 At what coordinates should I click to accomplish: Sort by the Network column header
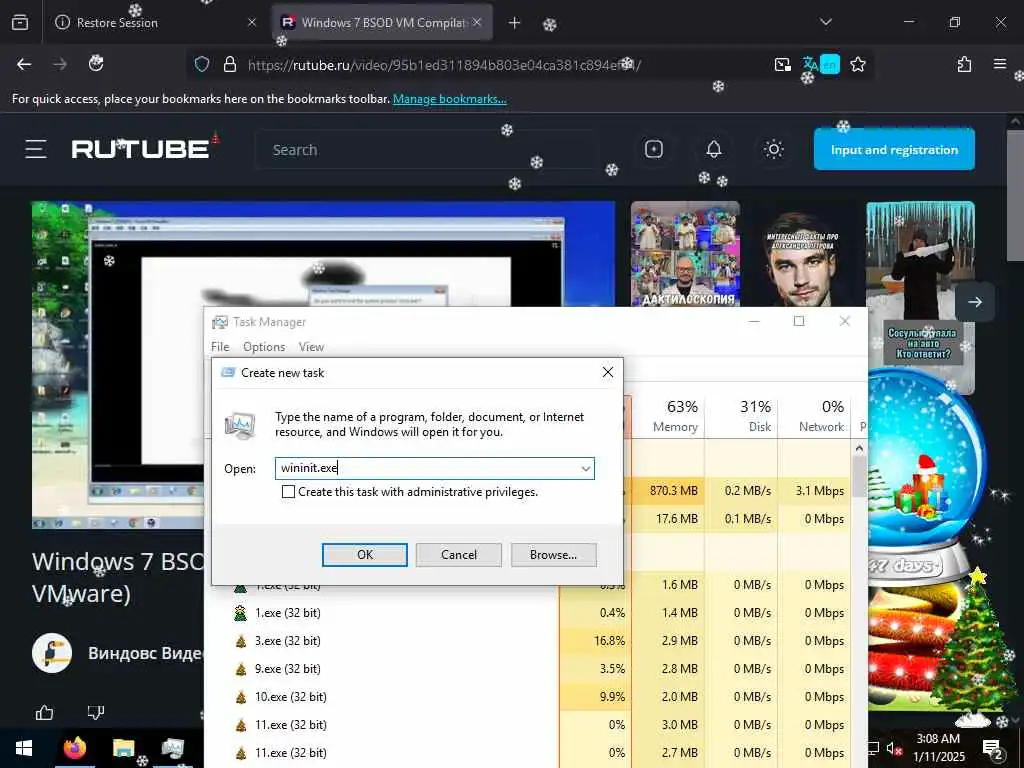coord(814,416)
